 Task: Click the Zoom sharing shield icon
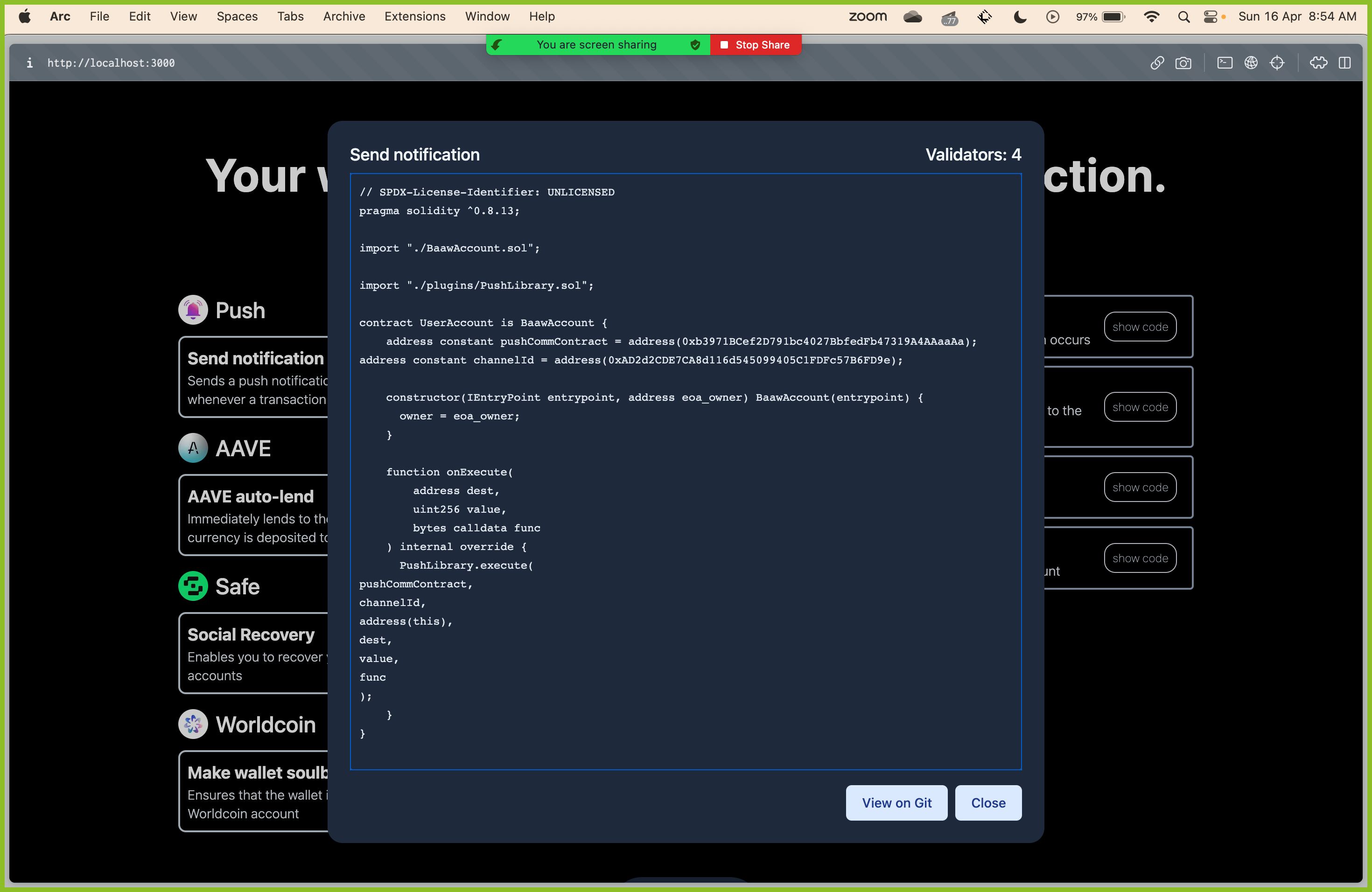pos(695,45)
